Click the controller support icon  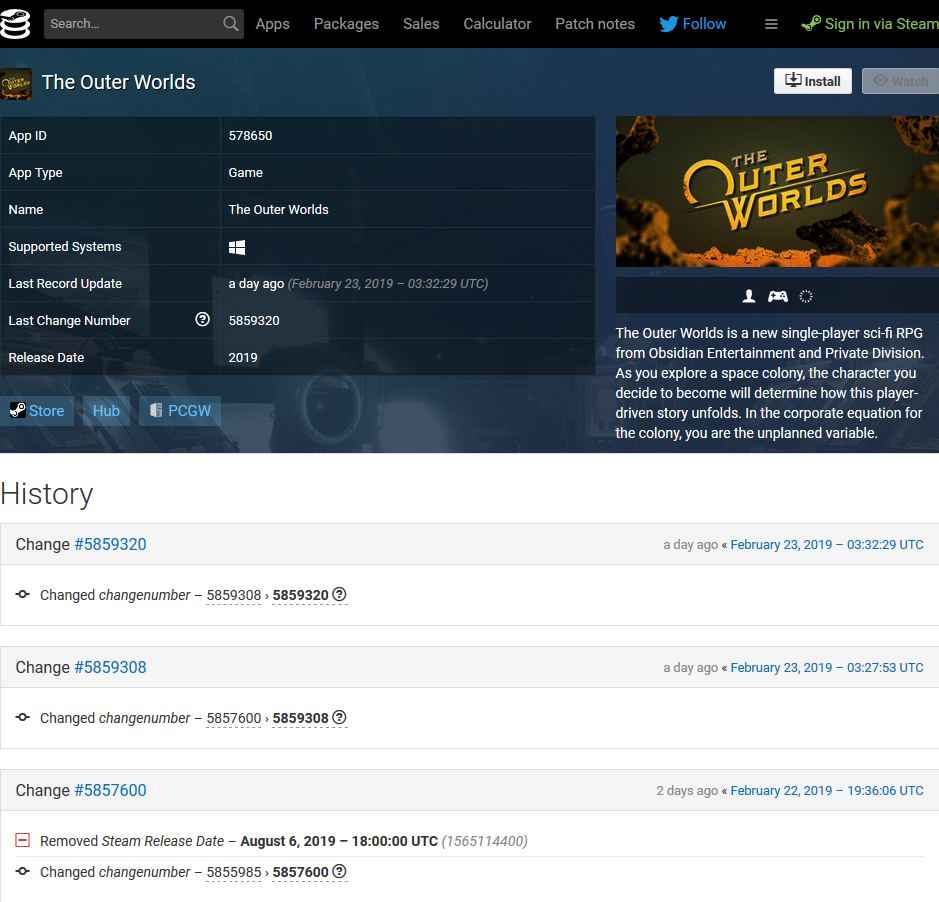click(x=777, y=296)
